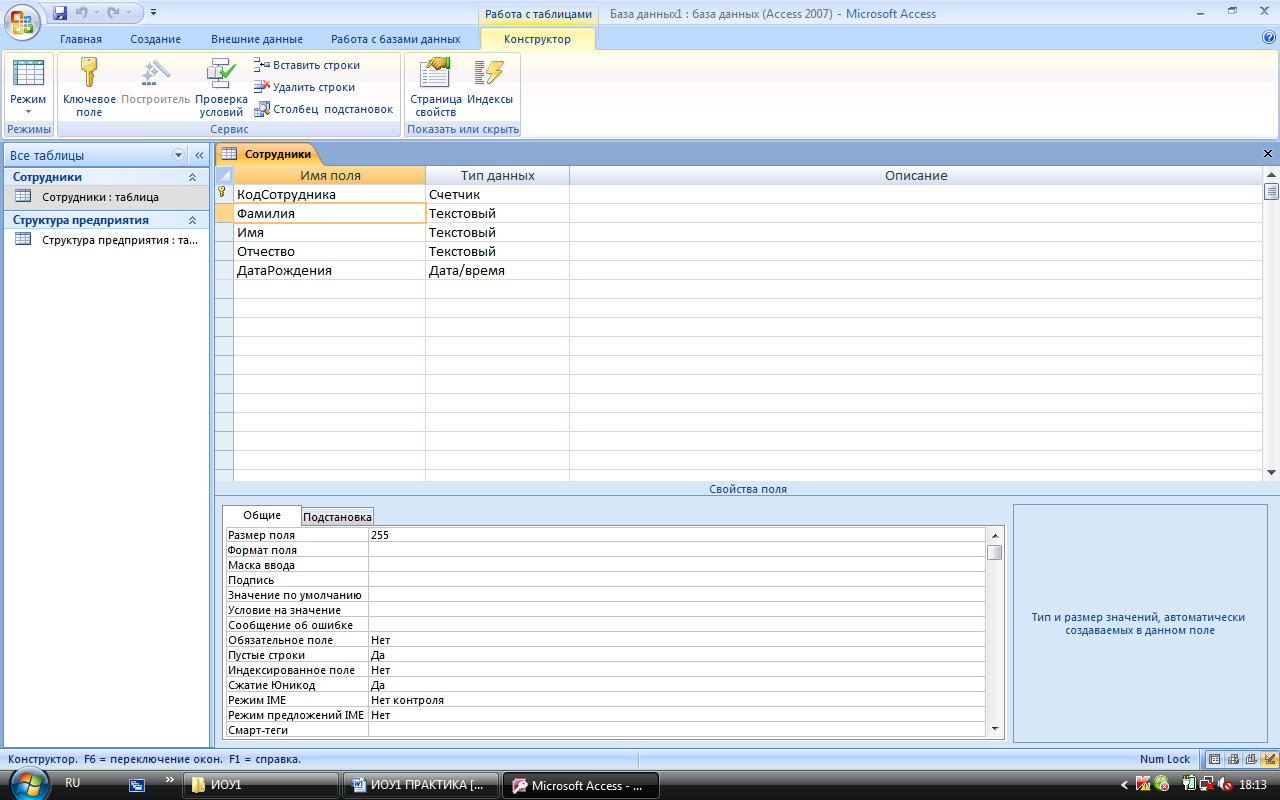Click the Описание column header

pos(915,175)
